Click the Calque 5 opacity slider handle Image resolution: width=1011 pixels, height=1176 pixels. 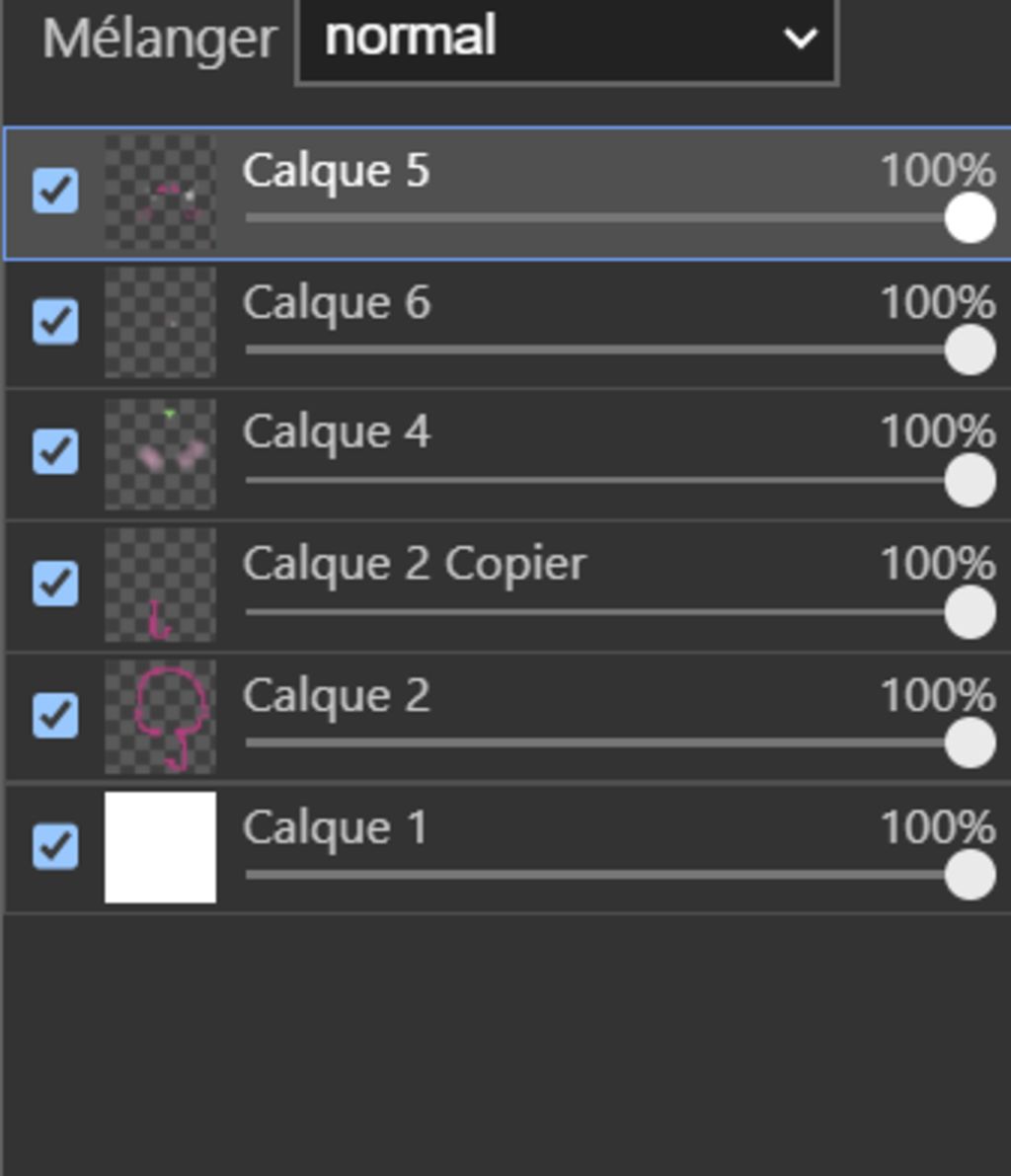coord(970,217)
